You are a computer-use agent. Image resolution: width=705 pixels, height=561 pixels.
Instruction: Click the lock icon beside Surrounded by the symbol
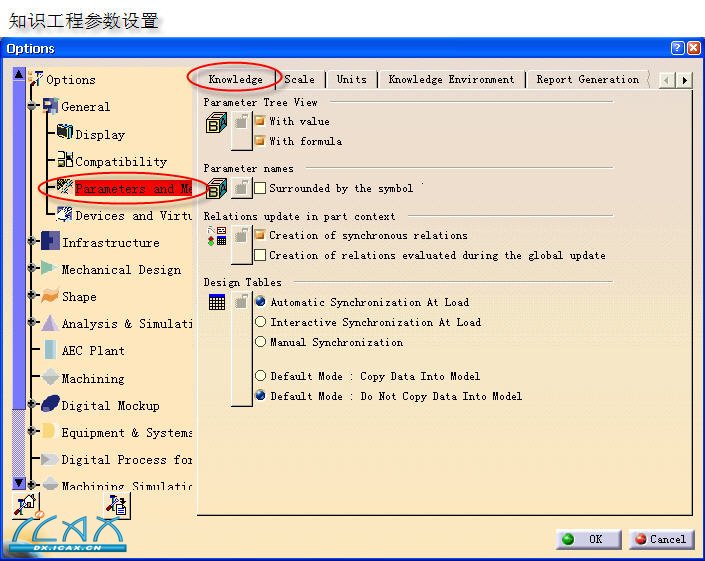coord(241,187)
